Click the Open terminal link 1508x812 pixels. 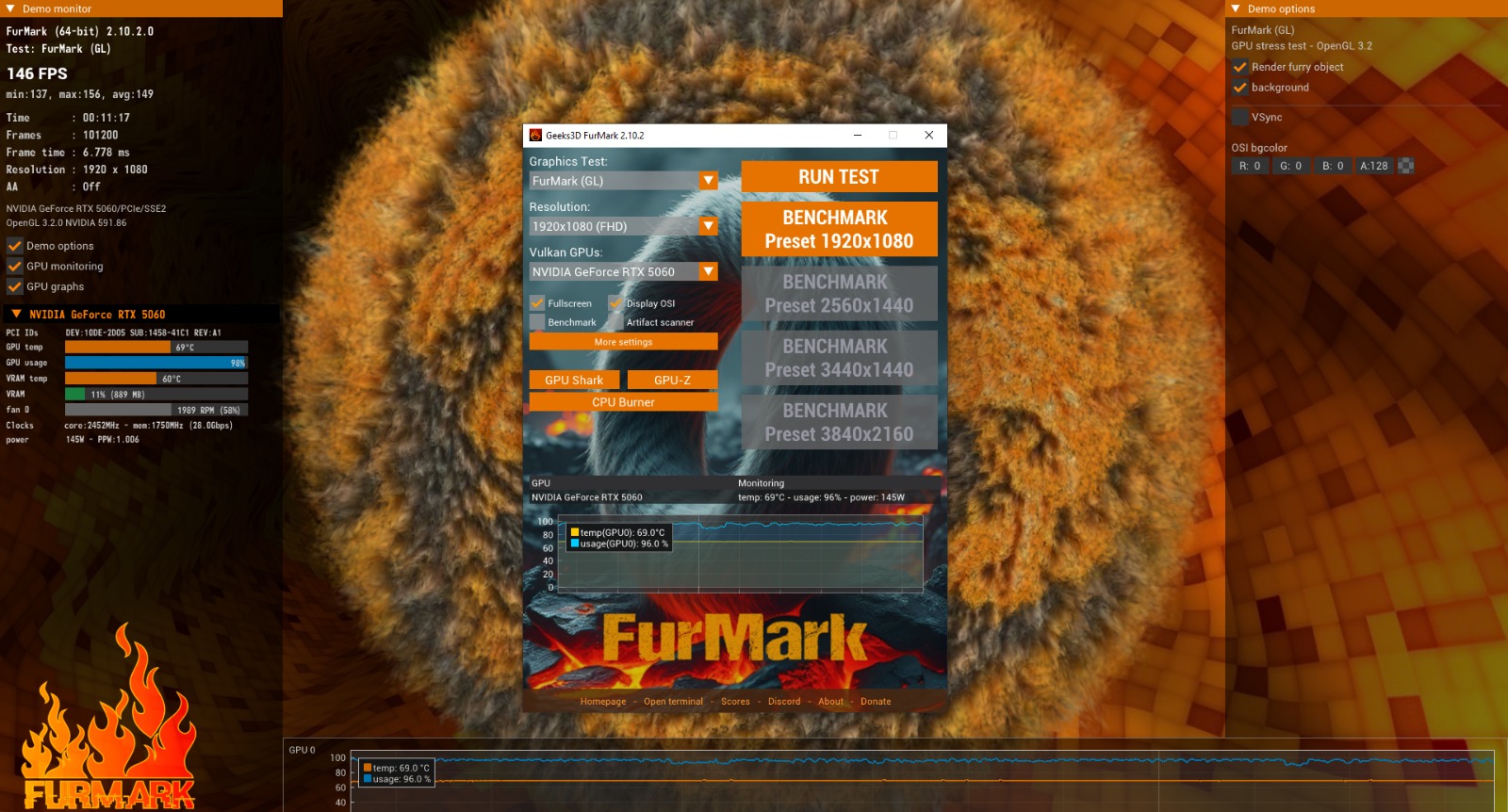pos(673,702)
